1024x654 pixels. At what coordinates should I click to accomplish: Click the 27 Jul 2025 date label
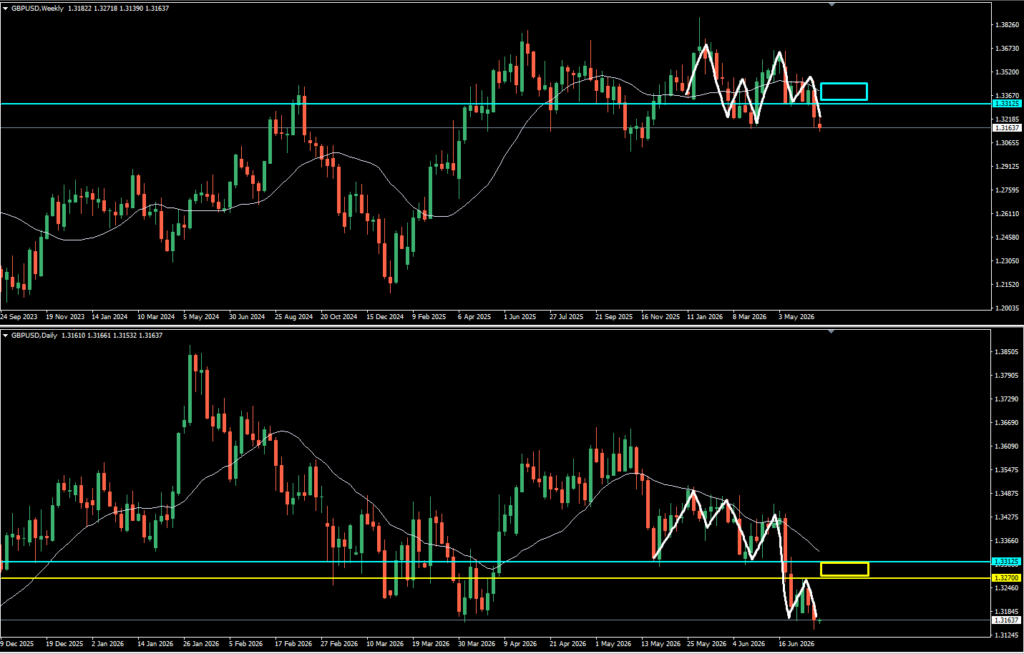(566, 316)
